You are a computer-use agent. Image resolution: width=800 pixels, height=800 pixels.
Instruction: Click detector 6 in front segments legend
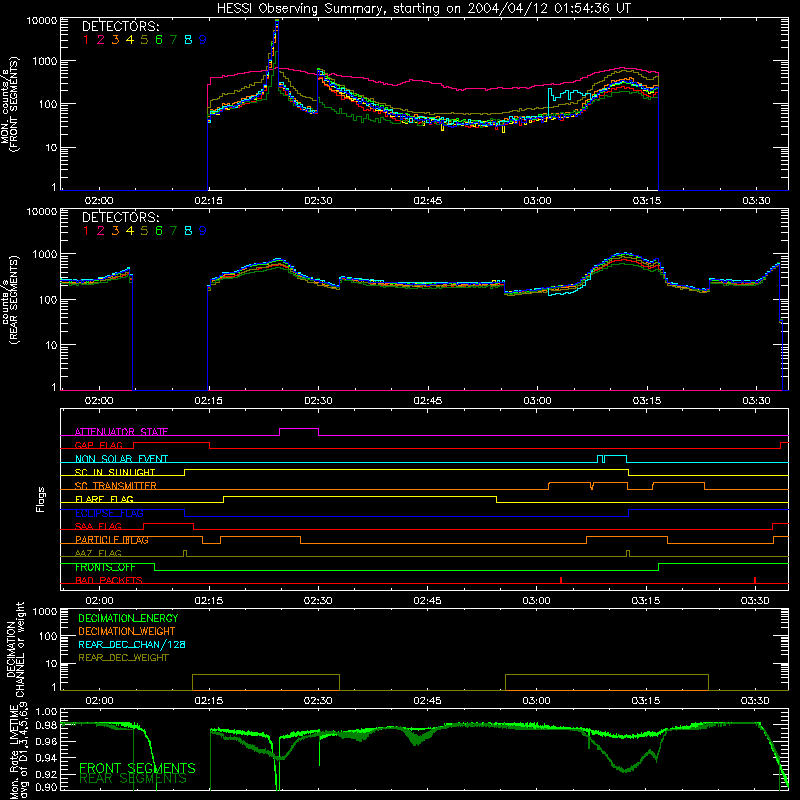(x=159, y=40)
